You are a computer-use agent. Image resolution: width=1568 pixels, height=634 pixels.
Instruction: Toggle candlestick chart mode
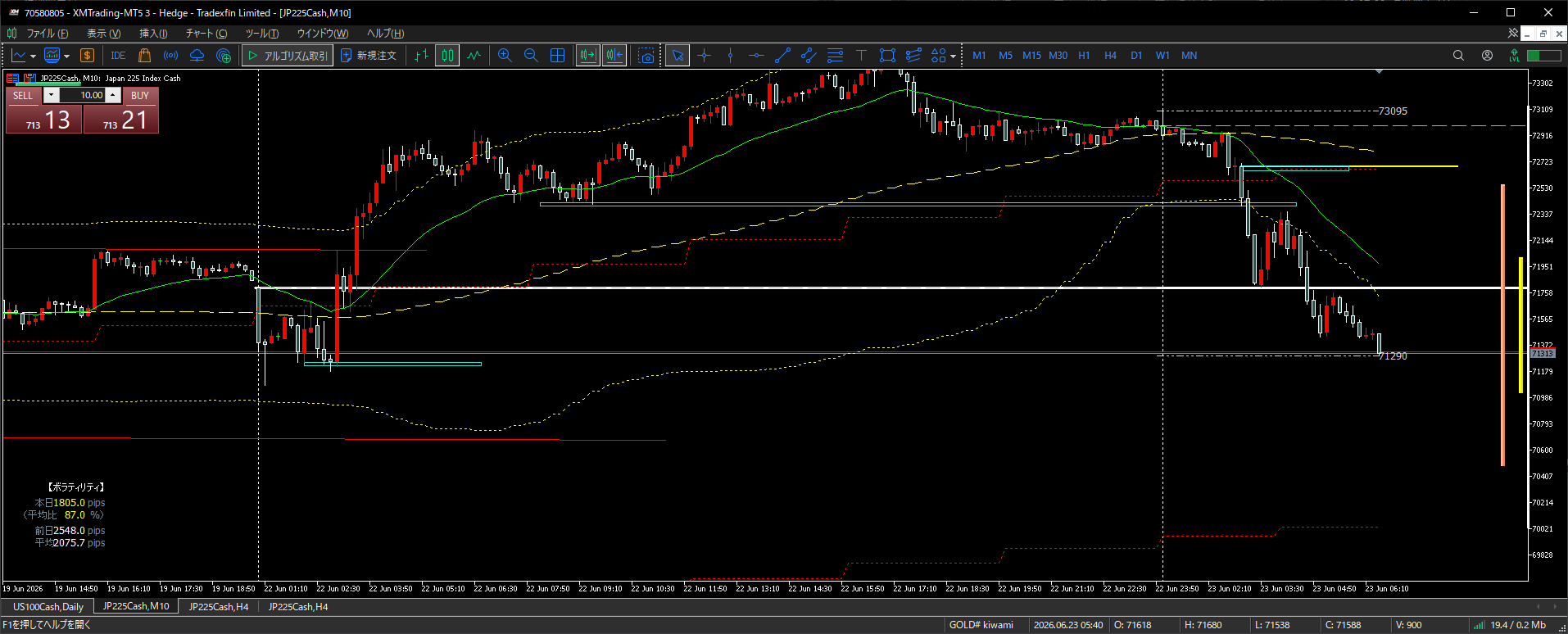[x=447, y=56]
